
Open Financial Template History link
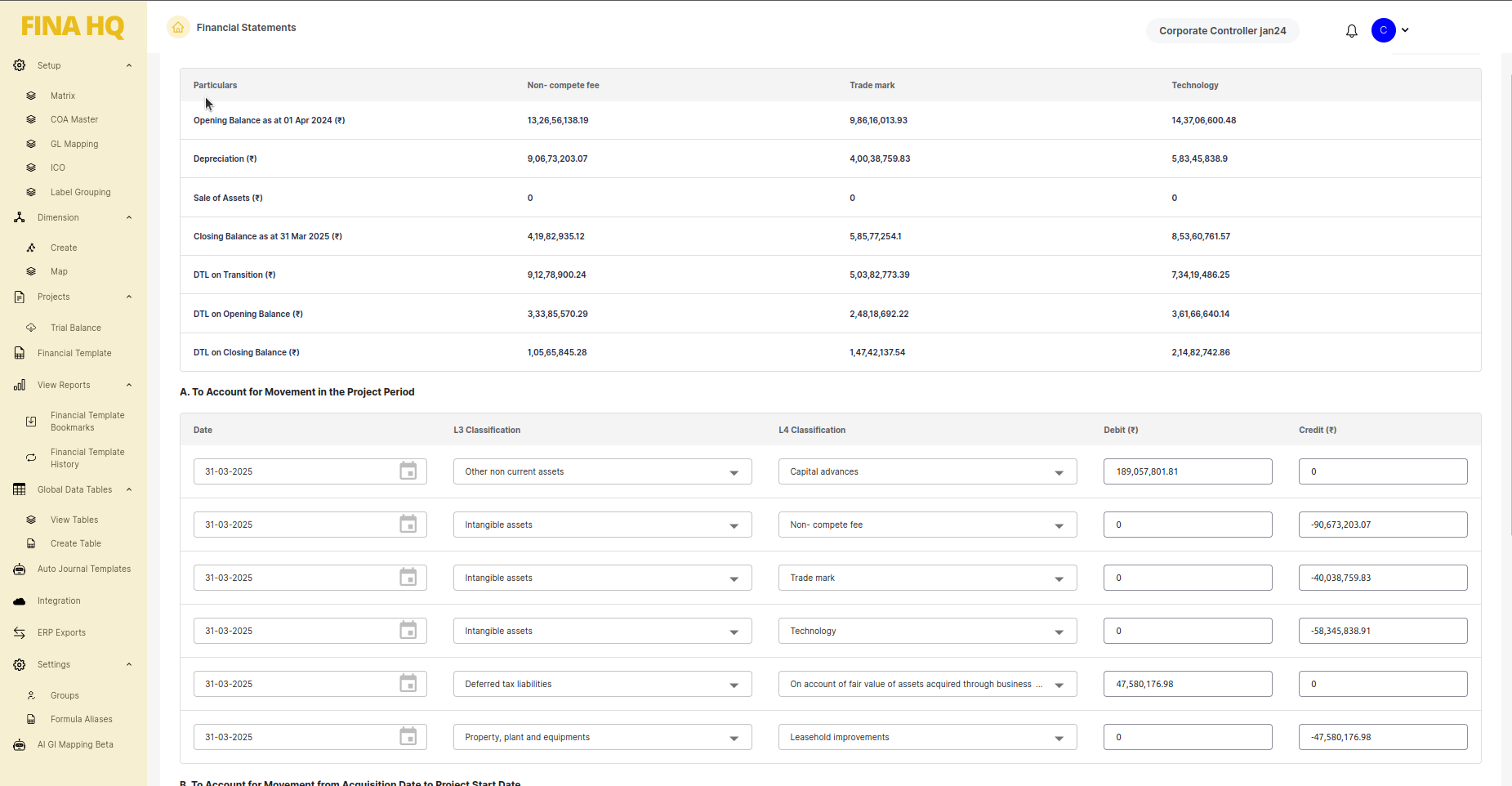click(87, 458)
